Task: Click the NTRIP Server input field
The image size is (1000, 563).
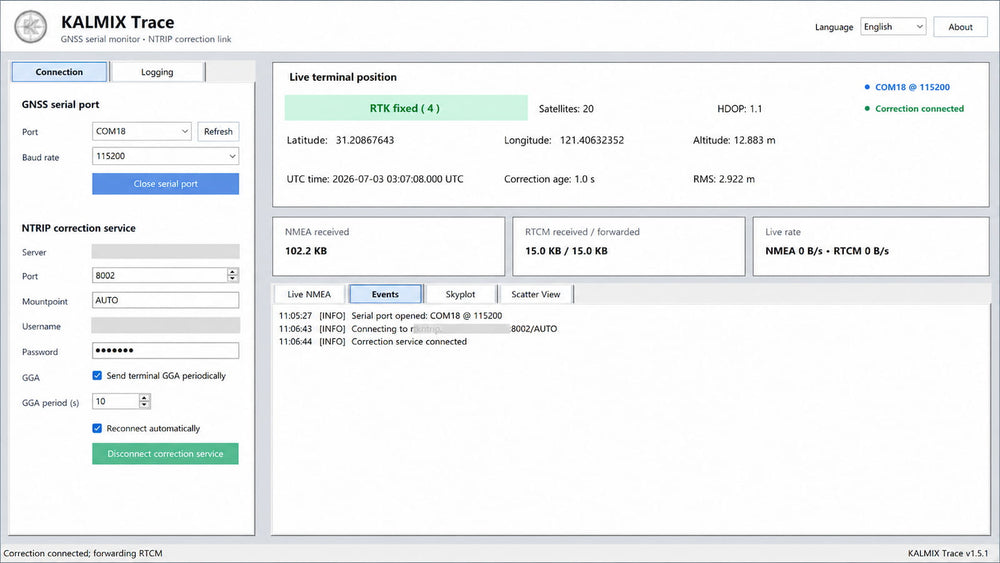Action: (166, 252)
